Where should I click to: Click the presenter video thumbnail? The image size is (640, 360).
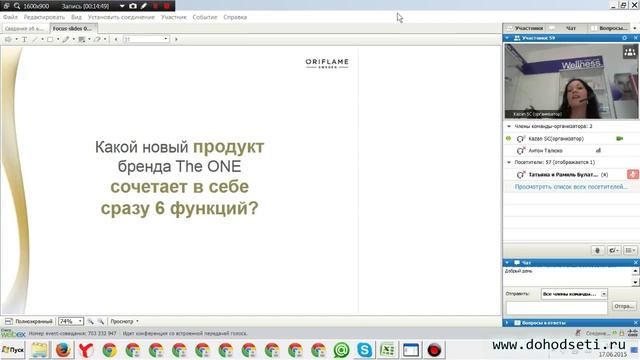pyautogui.click(x=571, y=81)
